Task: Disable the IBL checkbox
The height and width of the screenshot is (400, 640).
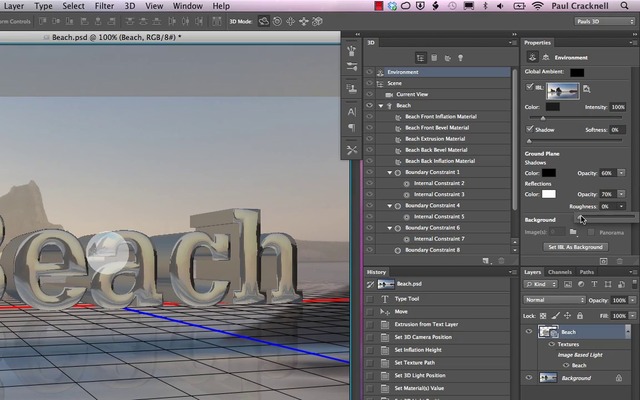Action: (530, 87)
